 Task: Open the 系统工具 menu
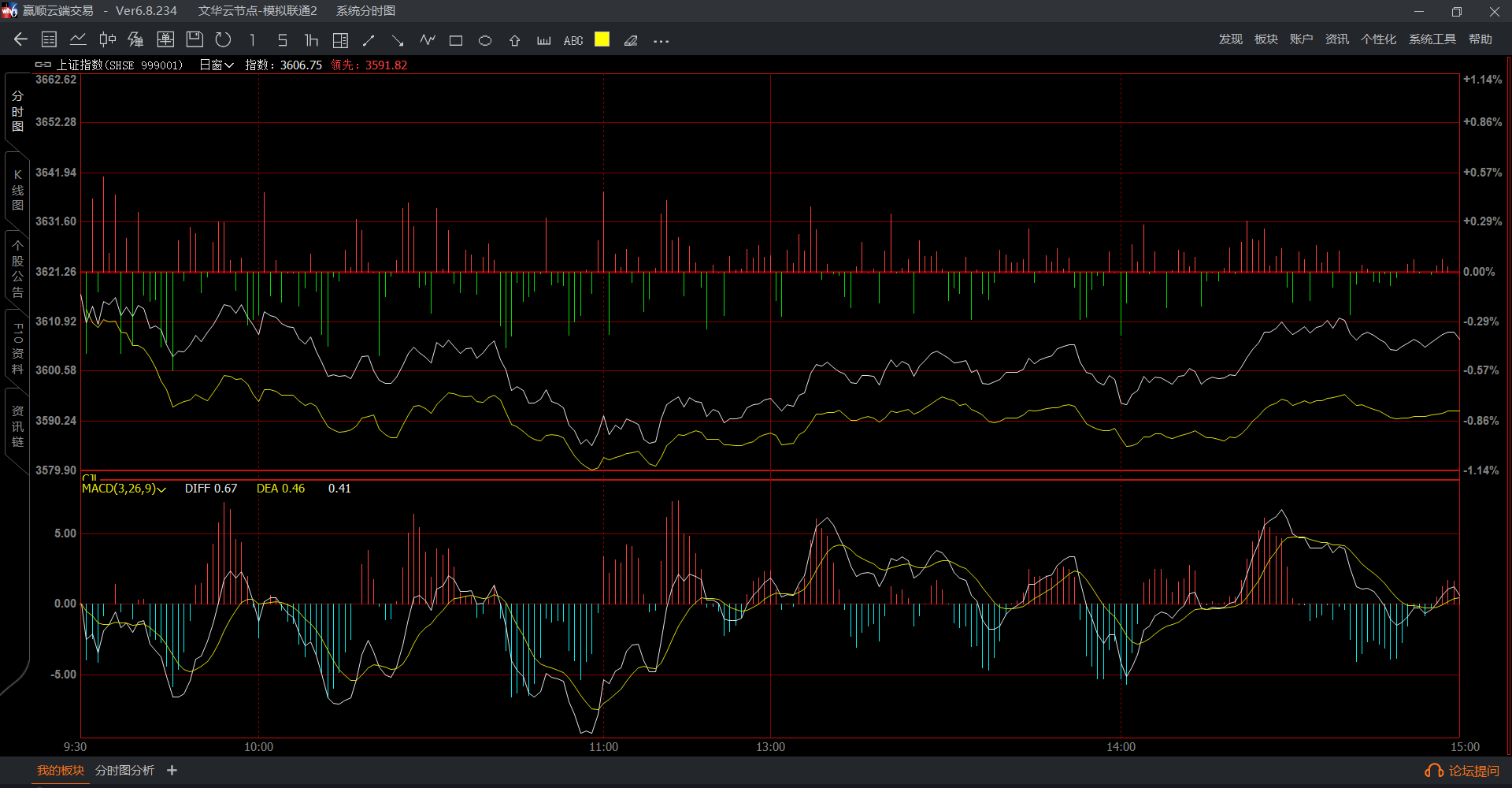[x=1432, y=39]
